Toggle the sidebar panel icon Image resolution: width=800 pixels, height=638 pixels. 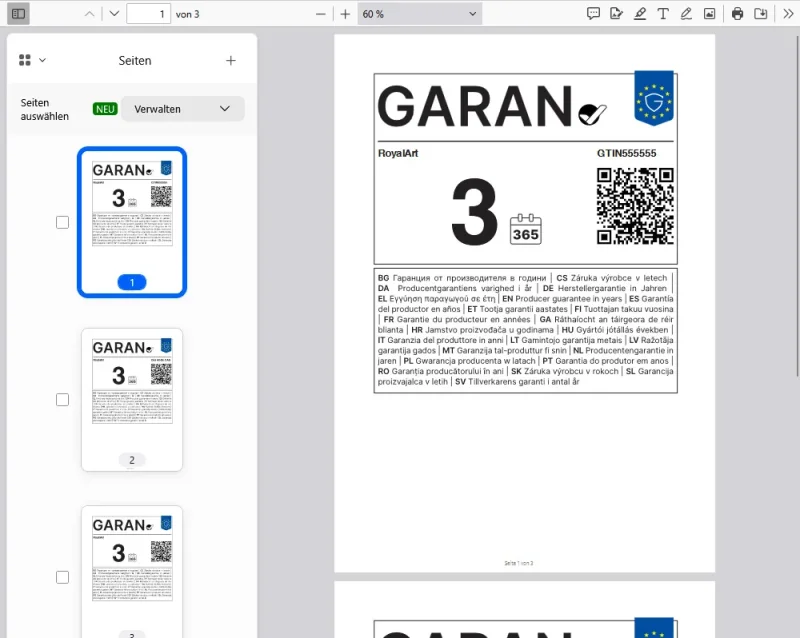click(18, 14)
